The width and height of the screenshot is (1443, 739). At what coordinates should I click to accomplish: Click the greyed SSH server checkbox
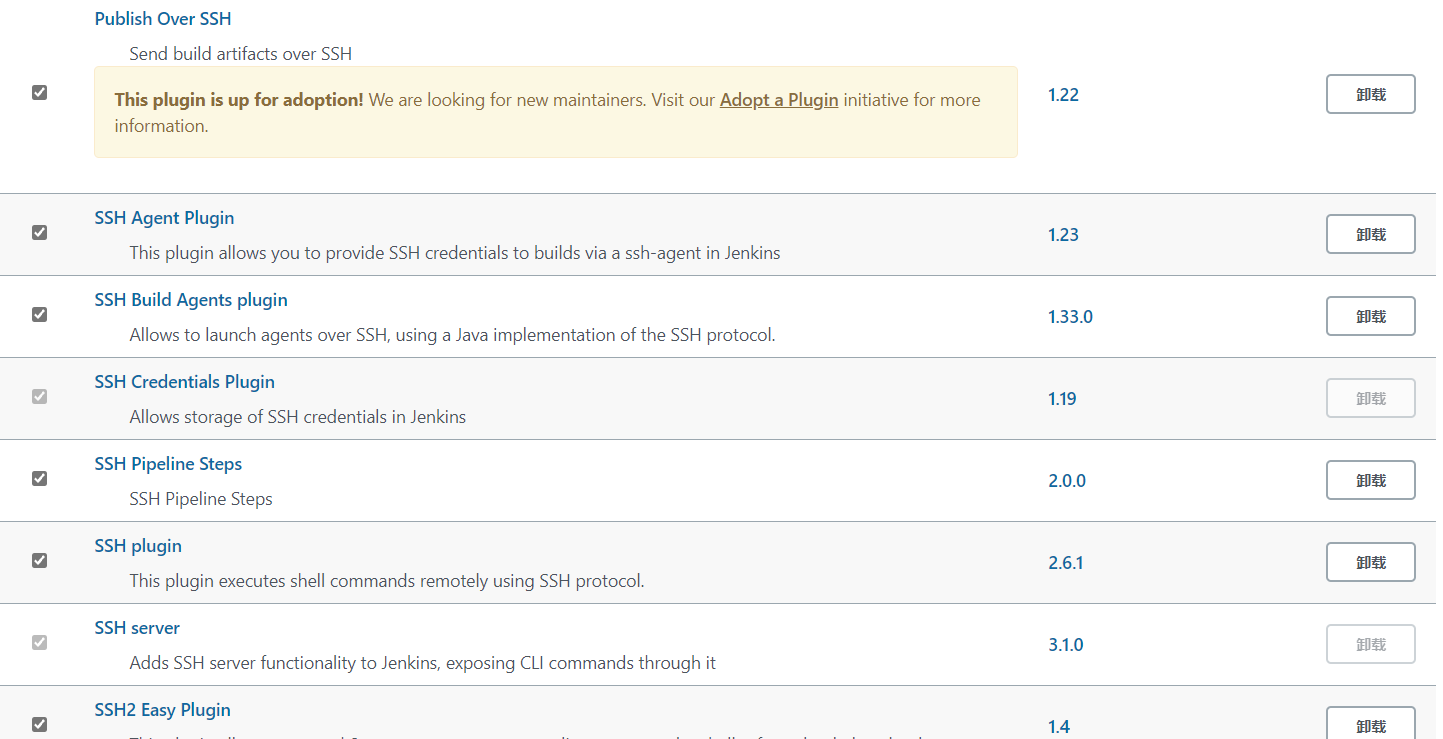click(x=39, y=643)
